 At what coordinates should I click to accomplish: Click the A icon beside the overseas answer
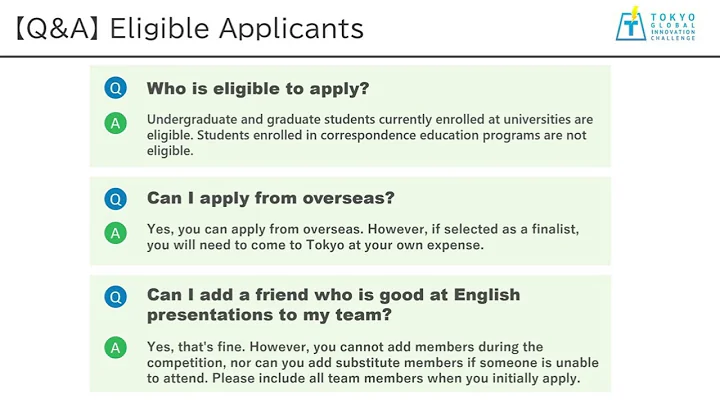[116, 233]
